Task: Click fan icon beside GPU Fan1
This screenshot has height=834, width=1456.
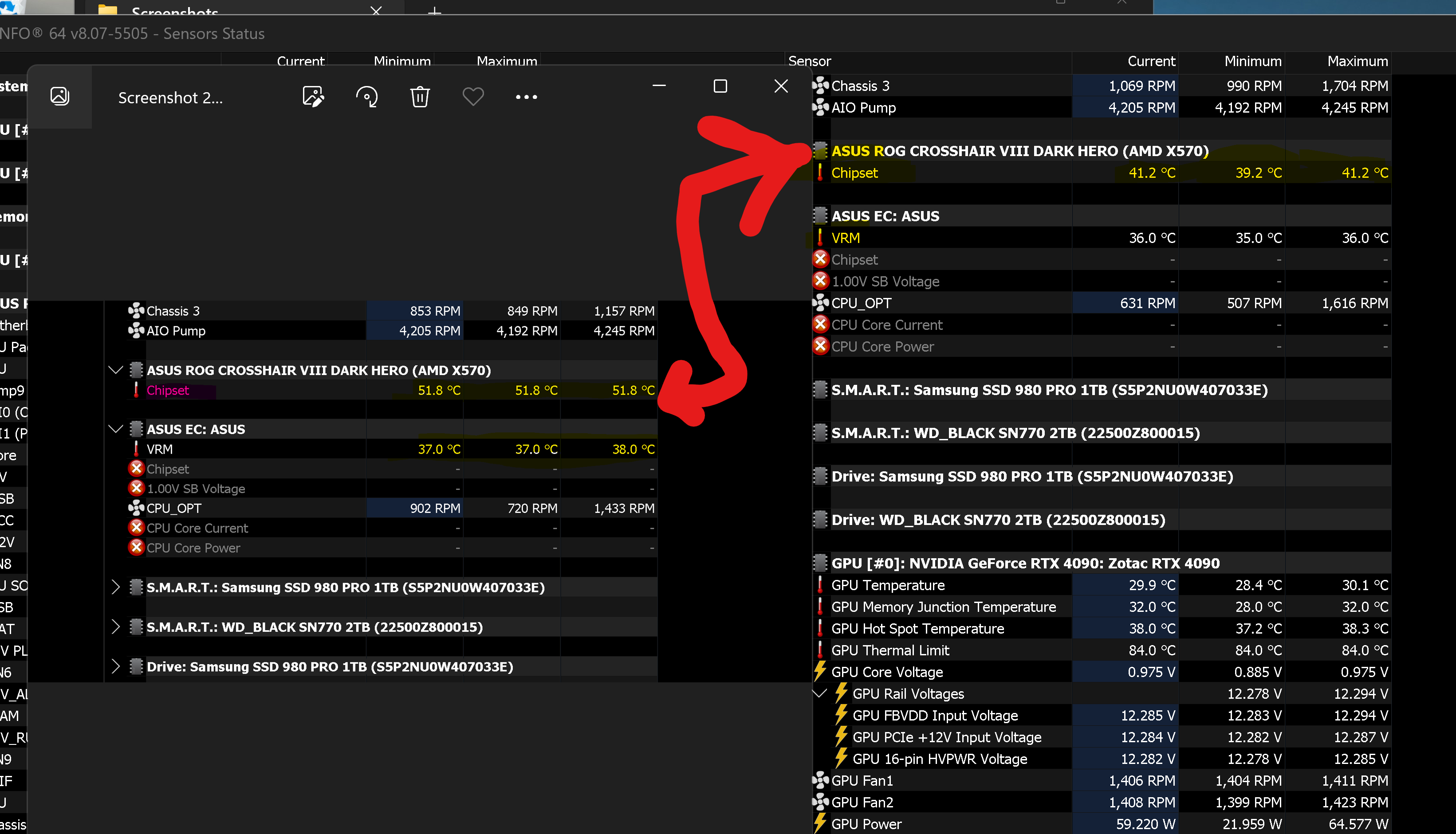Action: (821, 781)
